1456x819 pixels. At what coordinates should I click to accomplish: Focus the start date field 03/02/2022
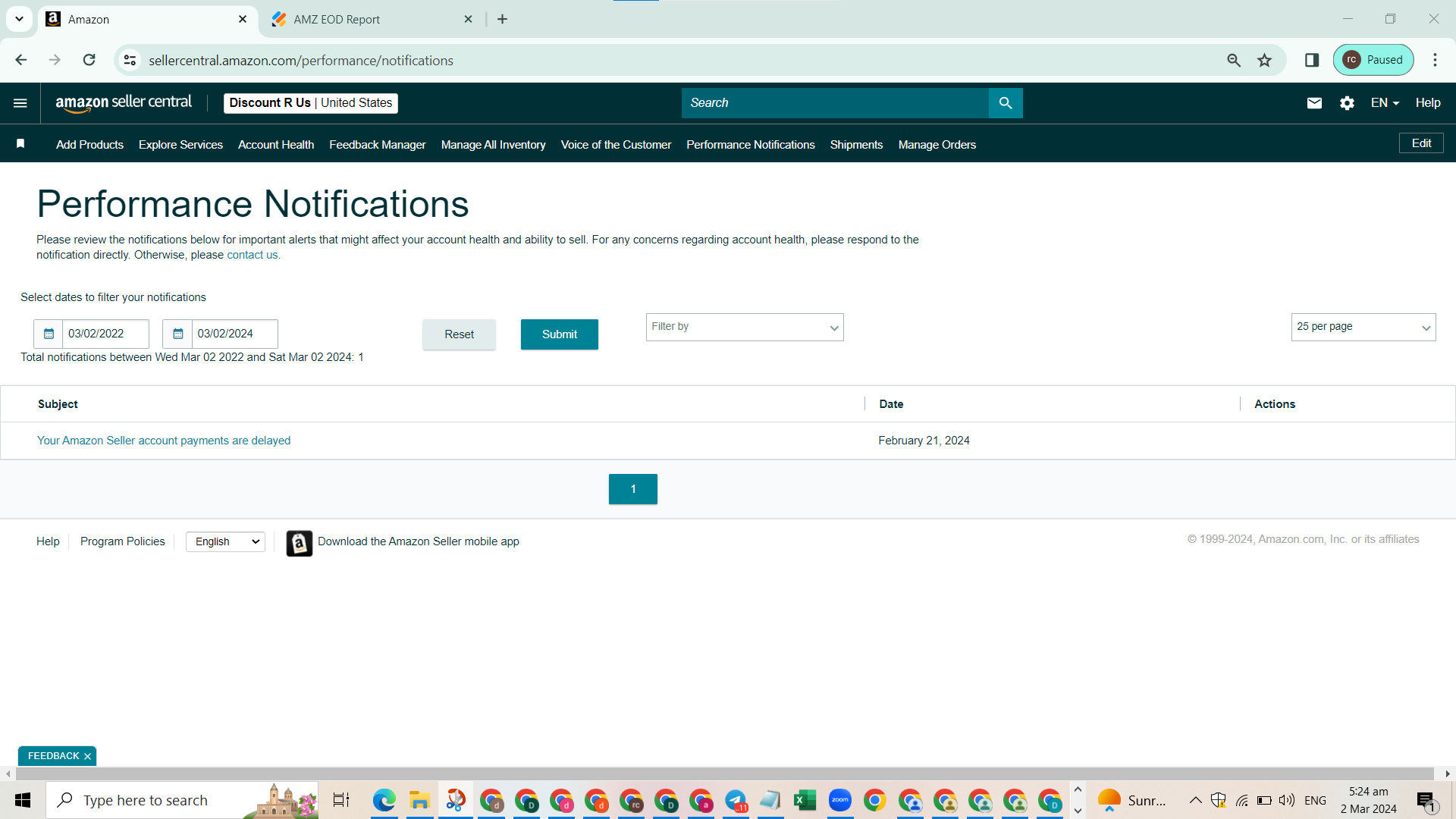pyautogui.click(x=105, y=334)
